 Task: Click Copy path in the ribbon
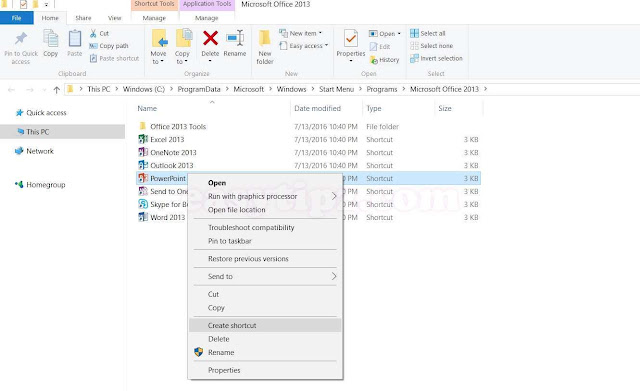pyautogui.click(x=109, y=46)
